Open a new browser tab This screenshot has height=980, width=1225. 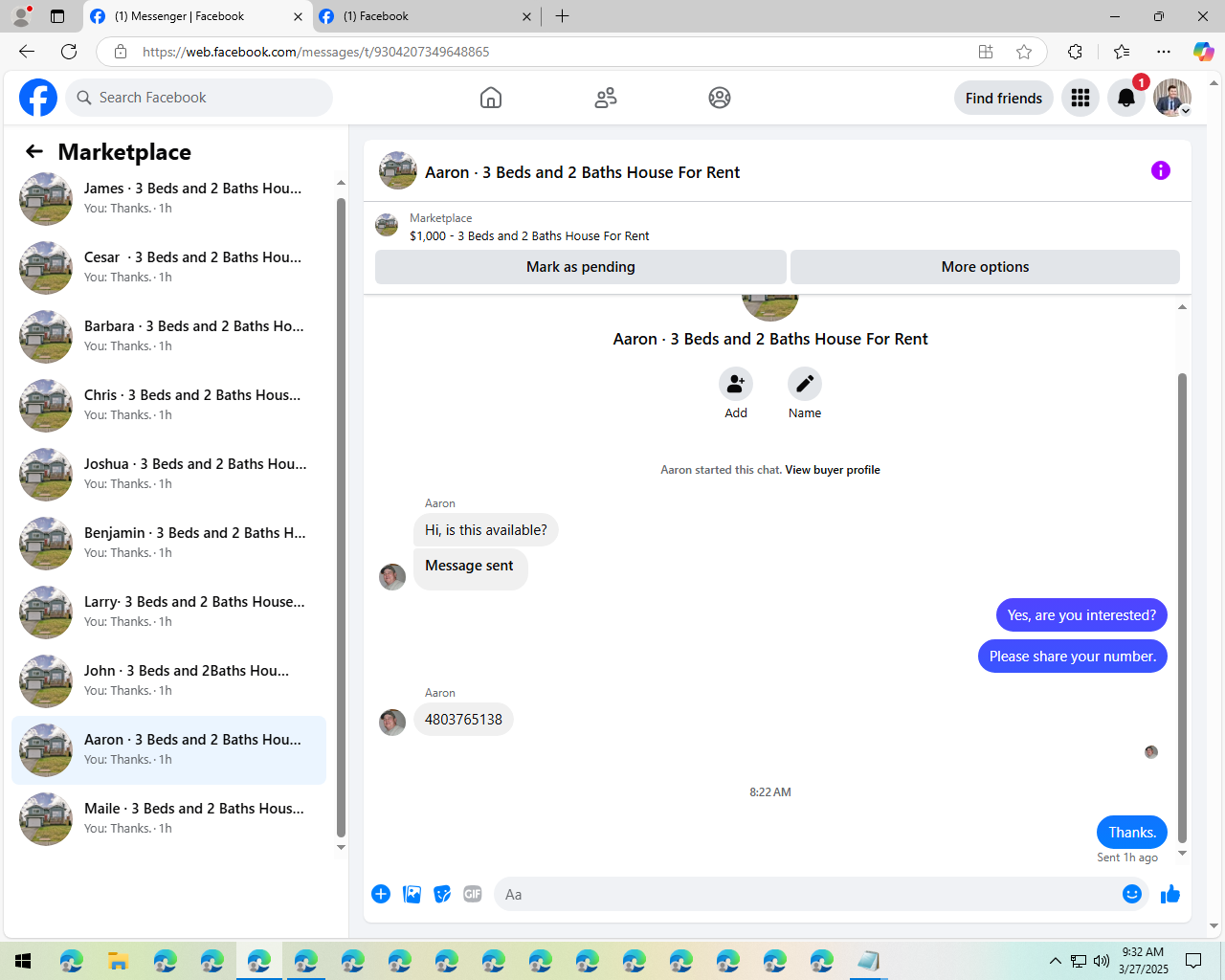click(563, 16)
